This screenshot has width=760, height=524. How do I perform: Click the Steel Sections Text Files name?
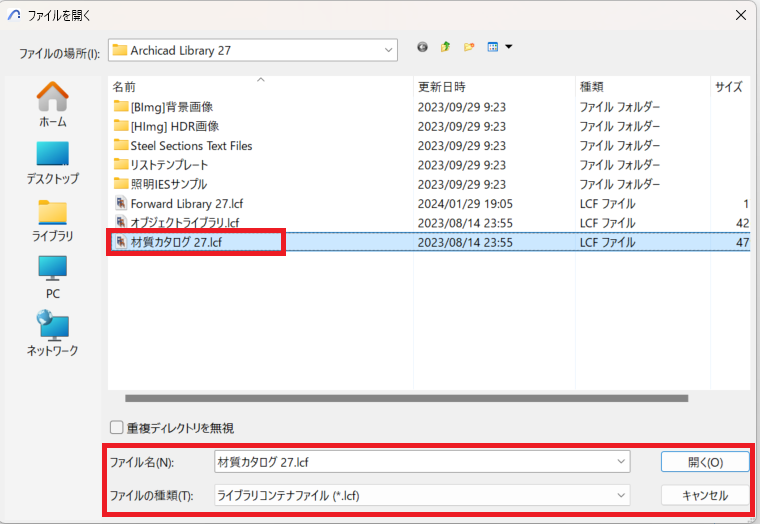point(191,145)
